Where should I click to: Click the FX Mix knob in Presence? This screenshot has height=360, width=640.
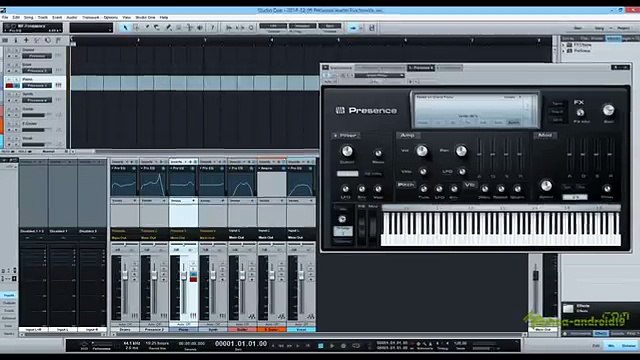pyautogui.click(x=580, y=113)
